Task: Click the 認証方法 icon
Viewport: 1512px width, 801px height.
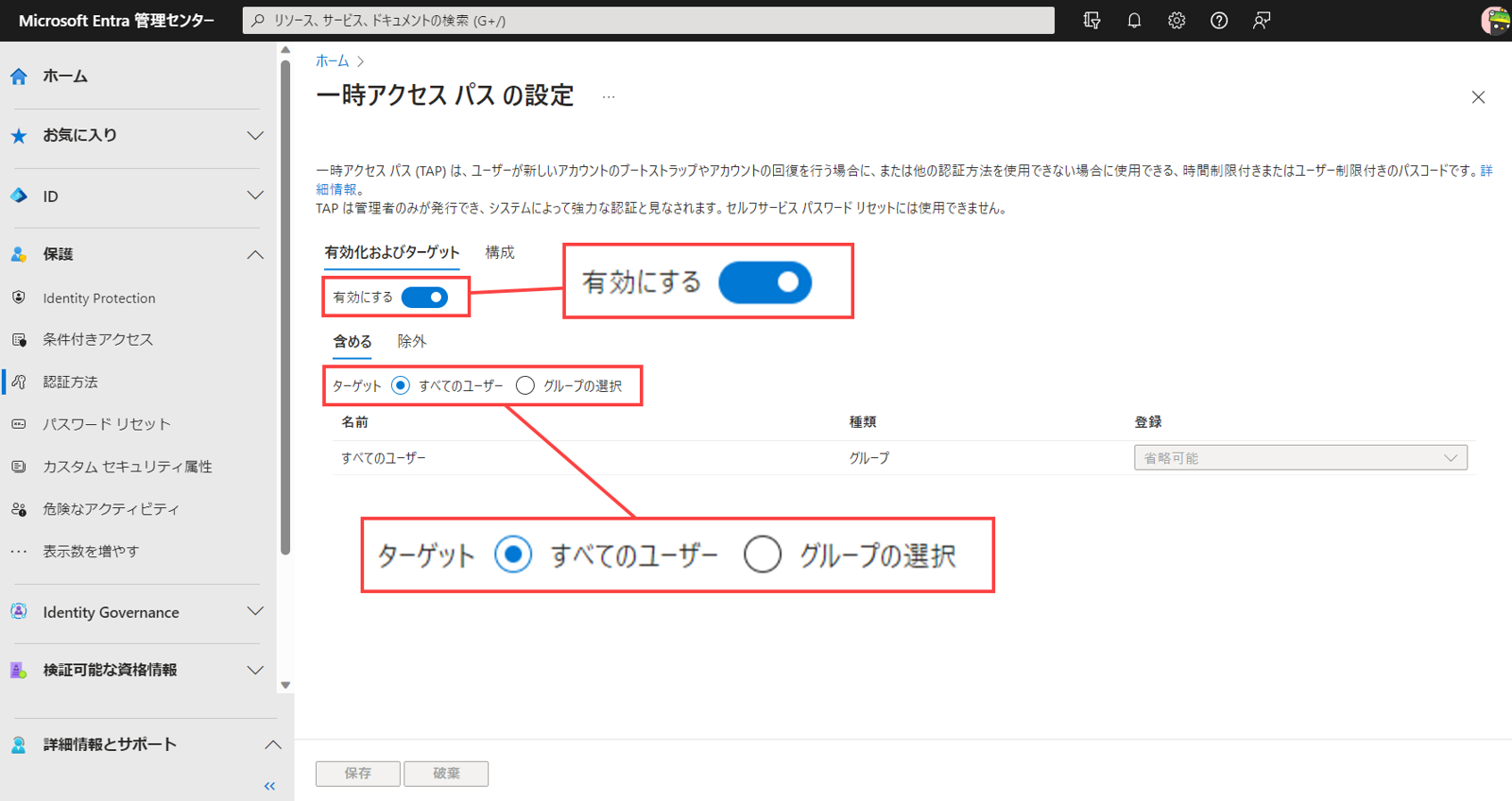Action: (19, 382)
